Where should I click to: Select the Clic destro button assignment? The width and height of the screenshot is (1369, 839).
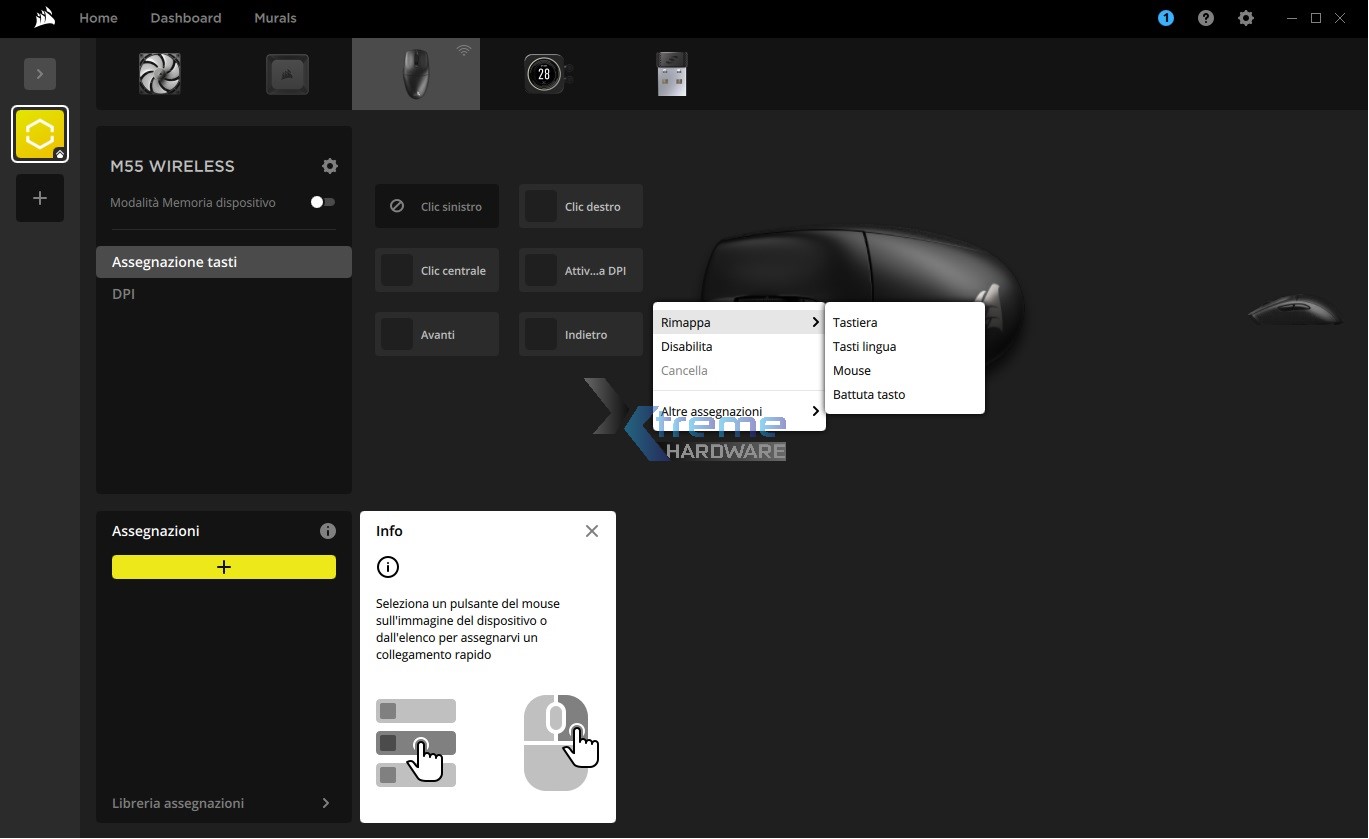(x=581, y=207)
